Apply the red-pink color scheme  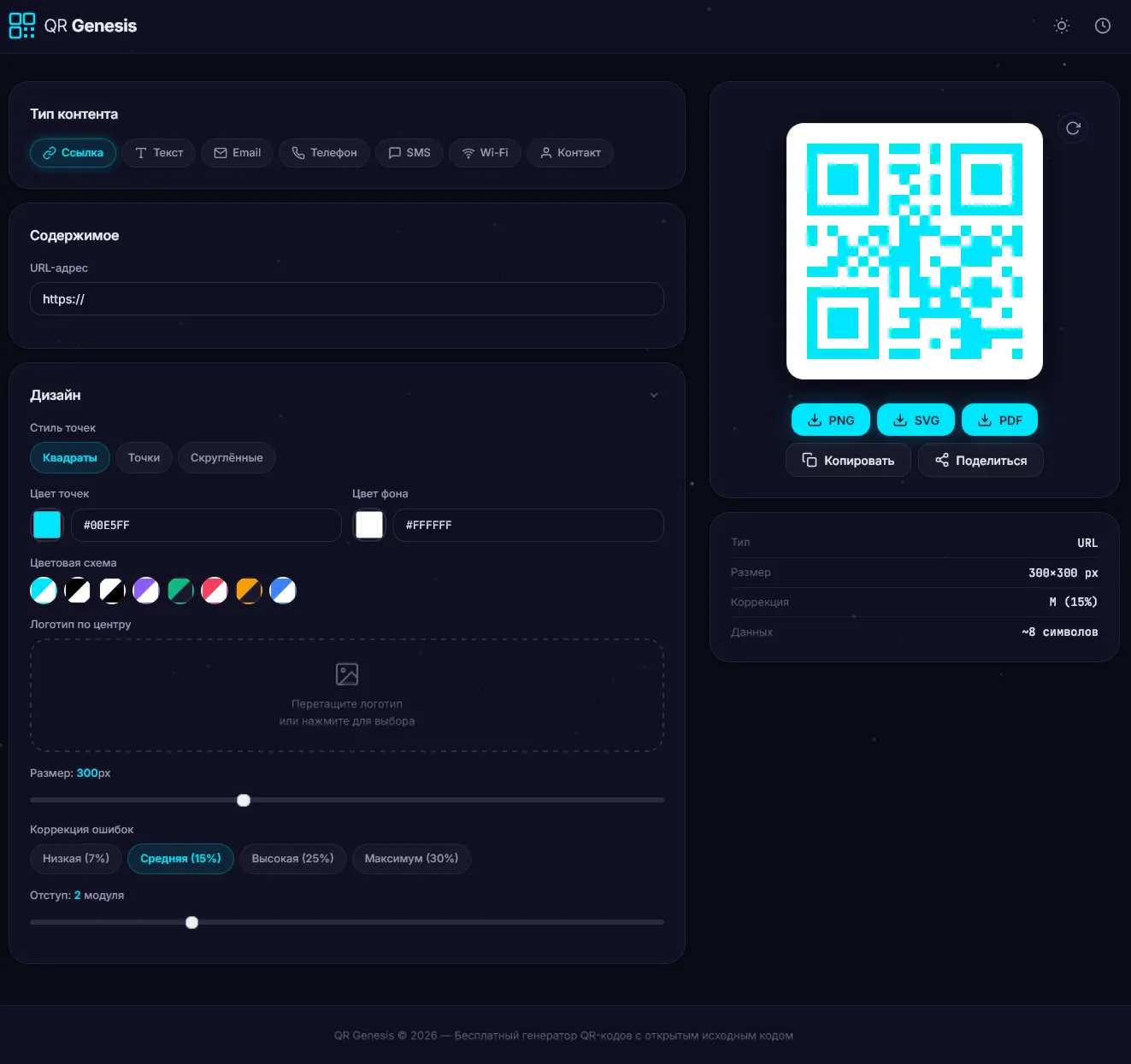pyautogui.click(x=215, y=591)
